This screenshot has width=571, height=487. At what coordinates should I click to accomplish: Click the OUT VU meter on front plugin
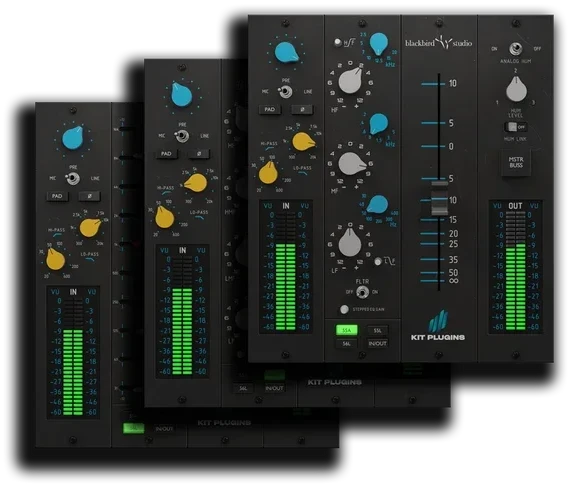515,267
